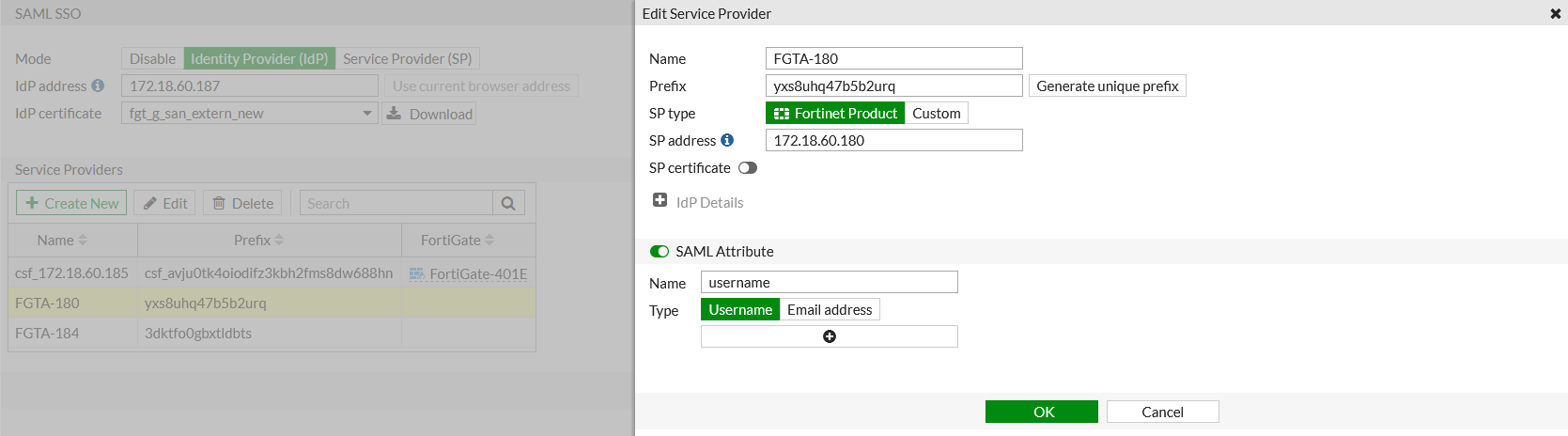This screenshot has width=1568, height=436.
Task: Close the Edit Service Provider panel
Action: tap(1555, 14)
